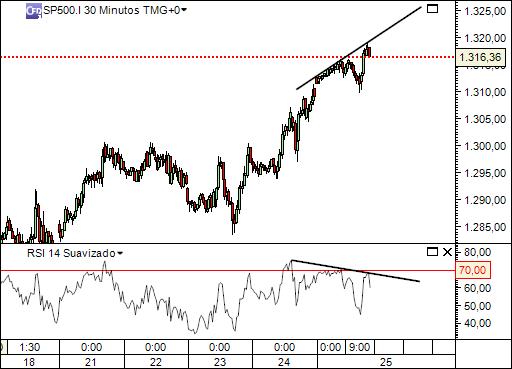Select the 1.316,36 current price label
The width and height of the screenshot is (512, 369).
click(480, 57)
